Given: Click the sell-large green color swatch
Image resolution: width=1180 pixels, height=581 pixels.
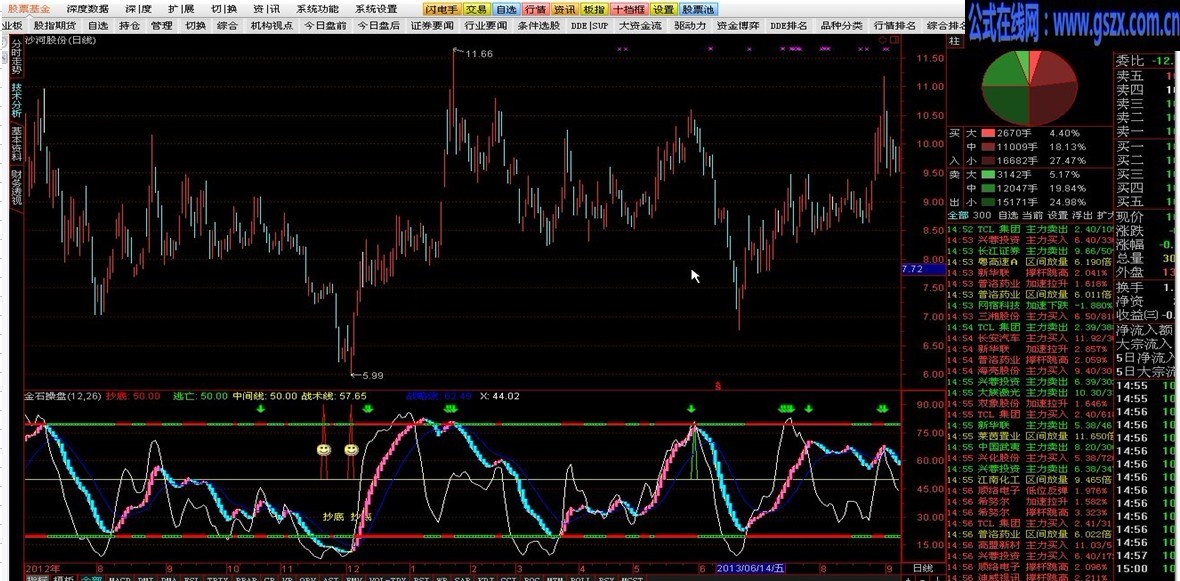Looking at the screenshot, I should pyautogui.click(x=989, y=174).
